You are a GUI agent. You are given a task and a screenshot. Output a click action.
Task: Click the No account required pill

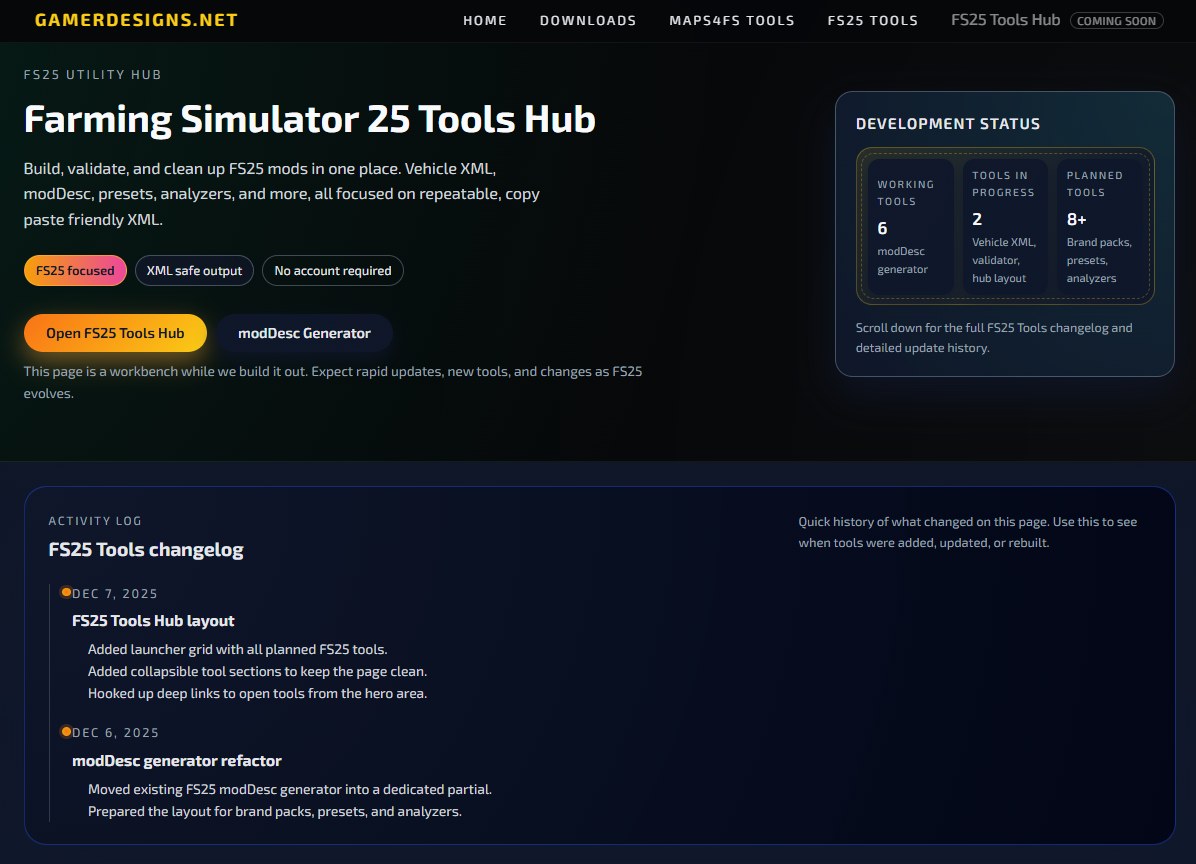pyautogui.click(x=333, y=271)
